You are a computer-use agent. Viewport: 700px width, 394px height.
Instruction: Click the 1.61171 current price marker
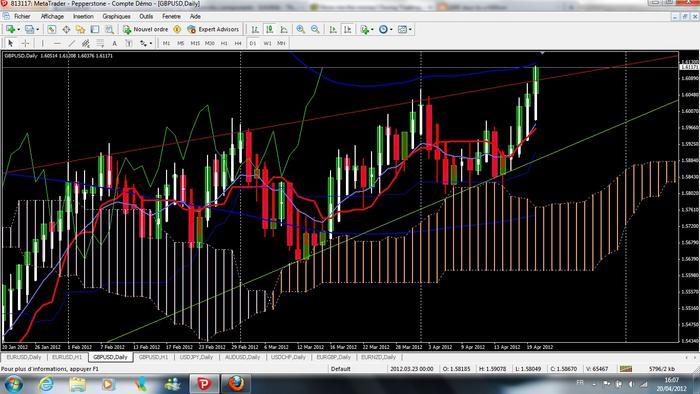(689, 67)
